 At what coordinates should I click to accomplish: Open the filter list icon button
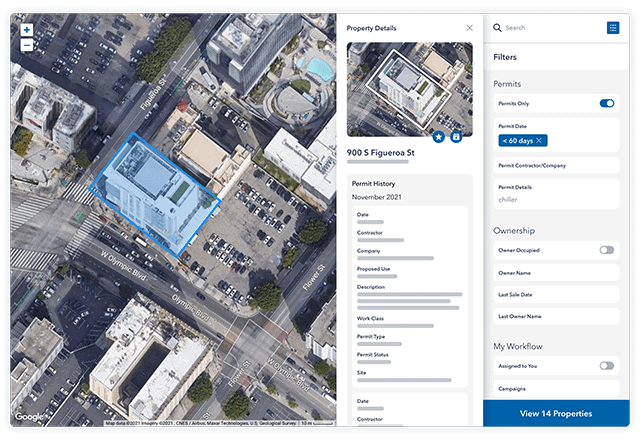tap(613, 28)
